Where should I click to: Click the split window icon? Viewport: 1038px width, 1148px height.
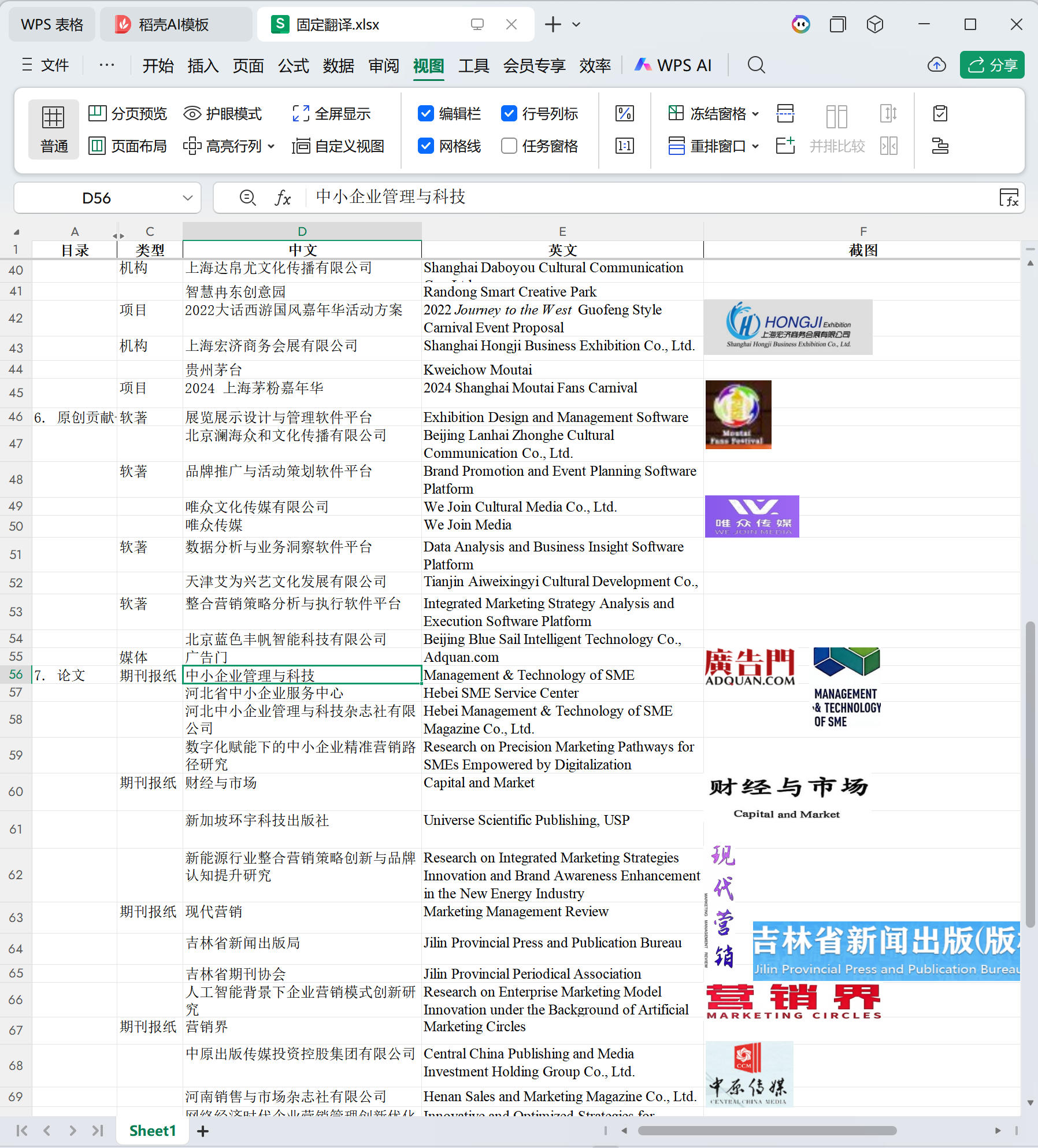tap(785, 113)
